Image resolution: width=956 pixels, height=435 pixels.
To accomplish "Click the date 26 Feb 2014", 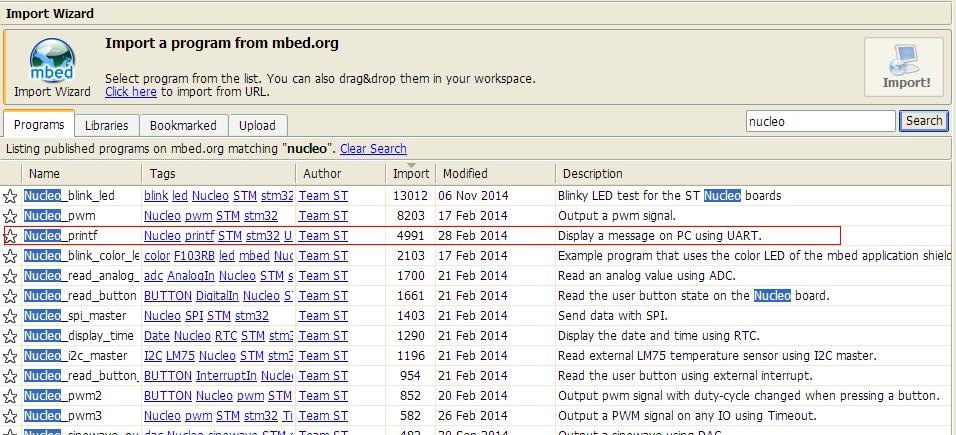I will [x=475, y=415].
